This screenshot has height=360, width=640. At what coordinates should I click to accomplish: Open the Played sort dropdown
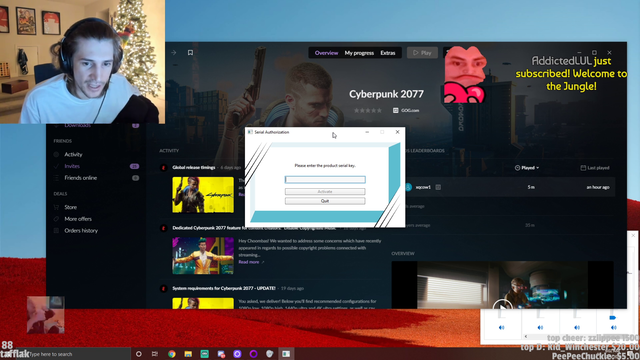coord(527,168)
